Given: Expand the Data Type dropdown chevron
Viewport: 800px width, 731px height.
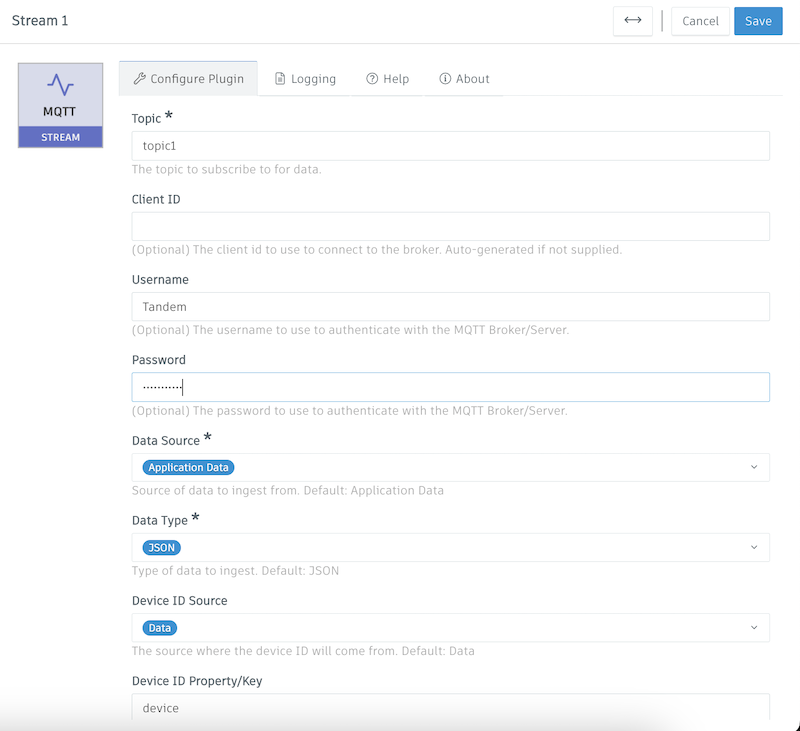Looking at the screenshot, I should [754, 547].
